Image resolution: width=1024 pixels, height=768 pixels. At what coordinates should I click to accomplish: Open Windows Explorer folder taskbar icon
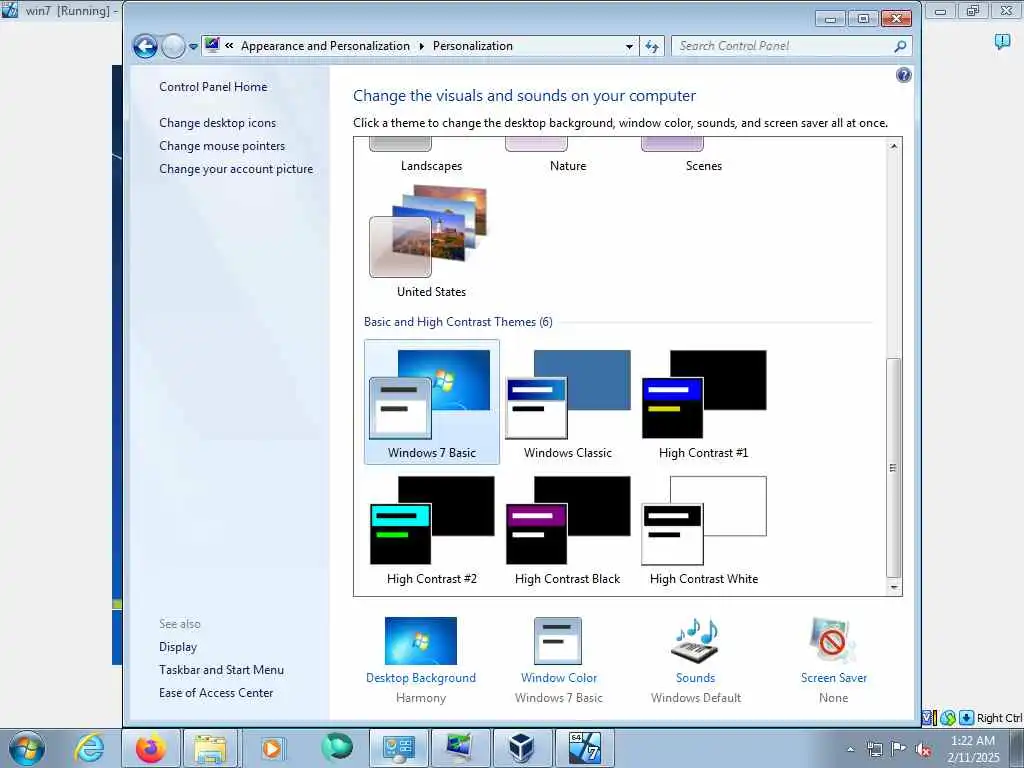(x=210, y=748)
